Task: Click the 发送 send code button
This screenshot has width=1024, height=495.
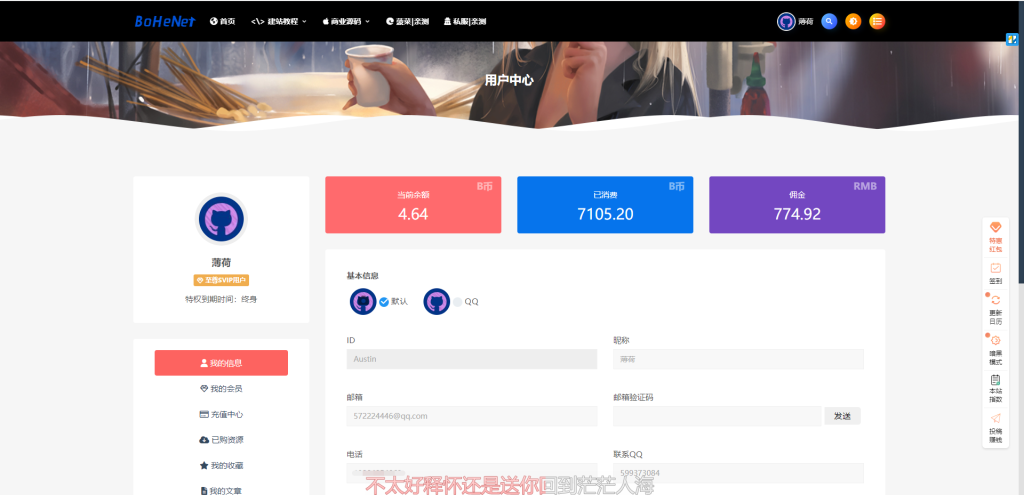Action: pos(842,416)
